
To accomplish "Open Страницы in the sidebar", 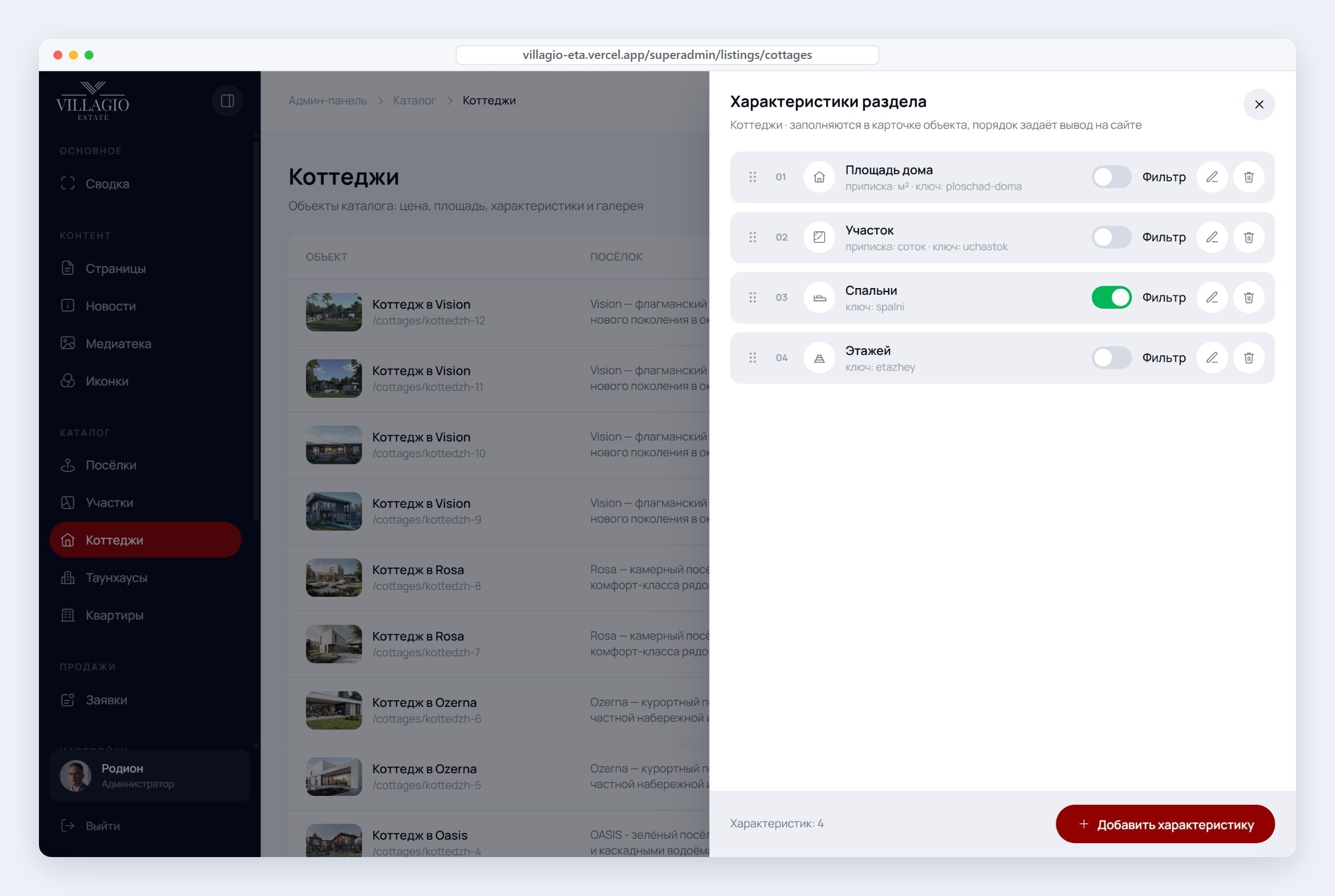I will pyautogui.click(x=145, y=269).
